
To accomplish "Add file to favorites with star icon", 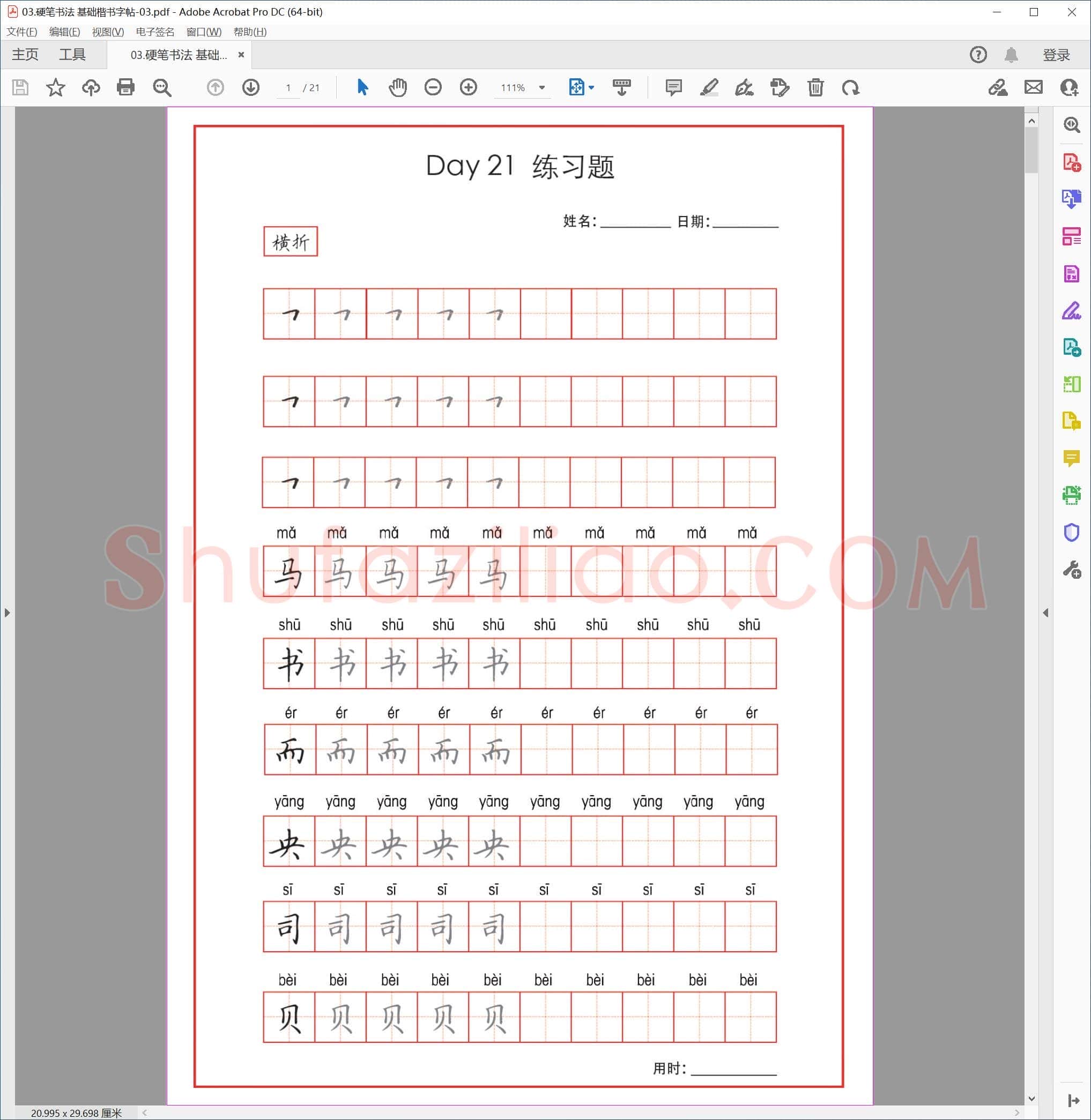I will tap(56, 88).
